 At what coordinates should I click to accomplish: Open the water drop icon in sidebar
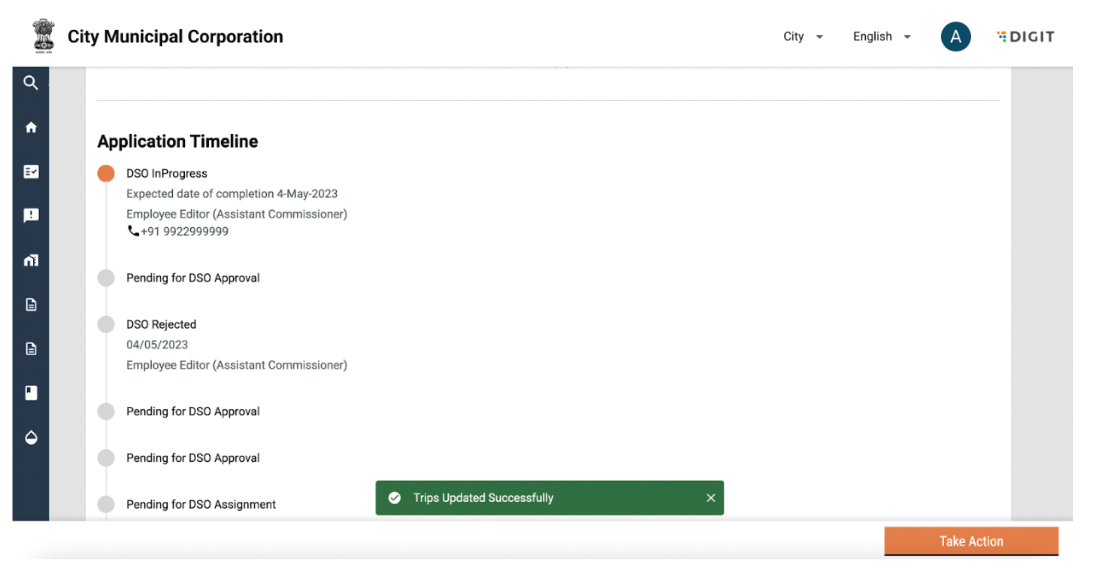click(31, 438)
